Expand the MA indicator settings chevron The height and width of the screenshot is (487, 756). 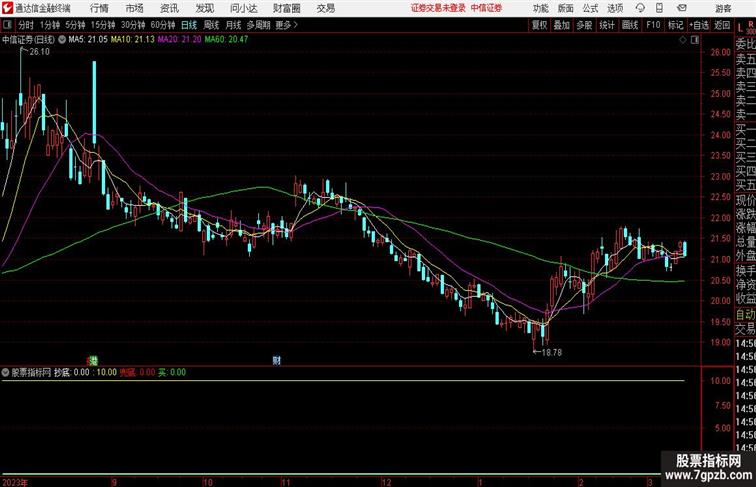(x=63, y=40)
